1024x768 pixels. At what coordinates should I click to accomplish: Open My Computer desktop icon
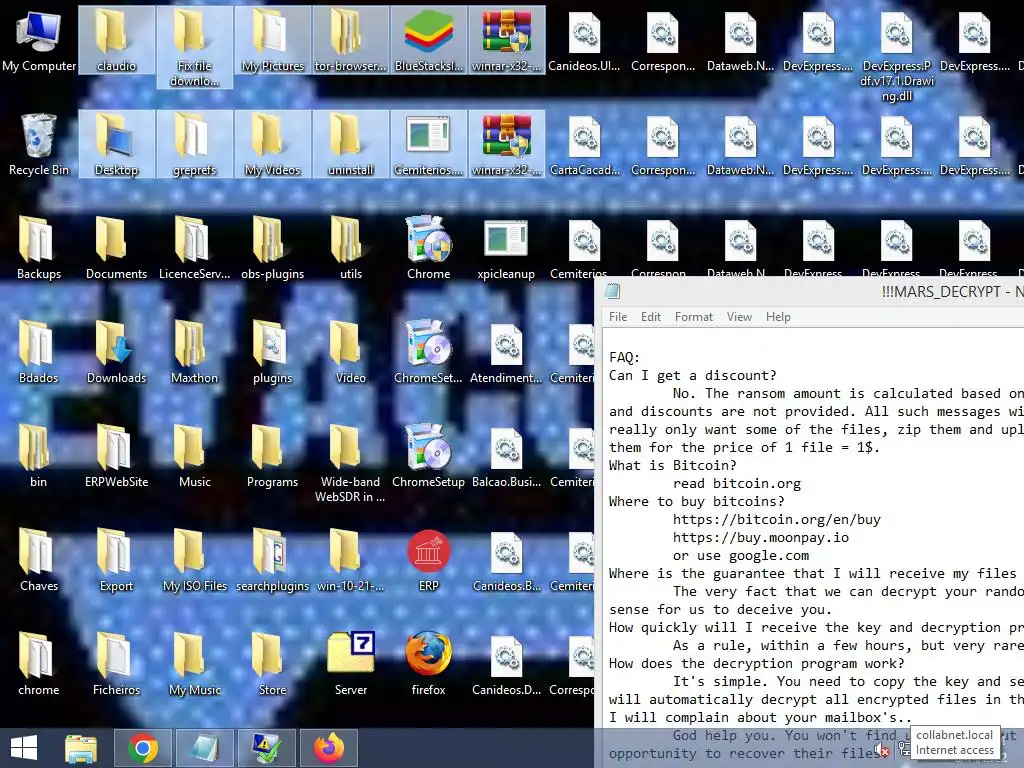(39, 40)
